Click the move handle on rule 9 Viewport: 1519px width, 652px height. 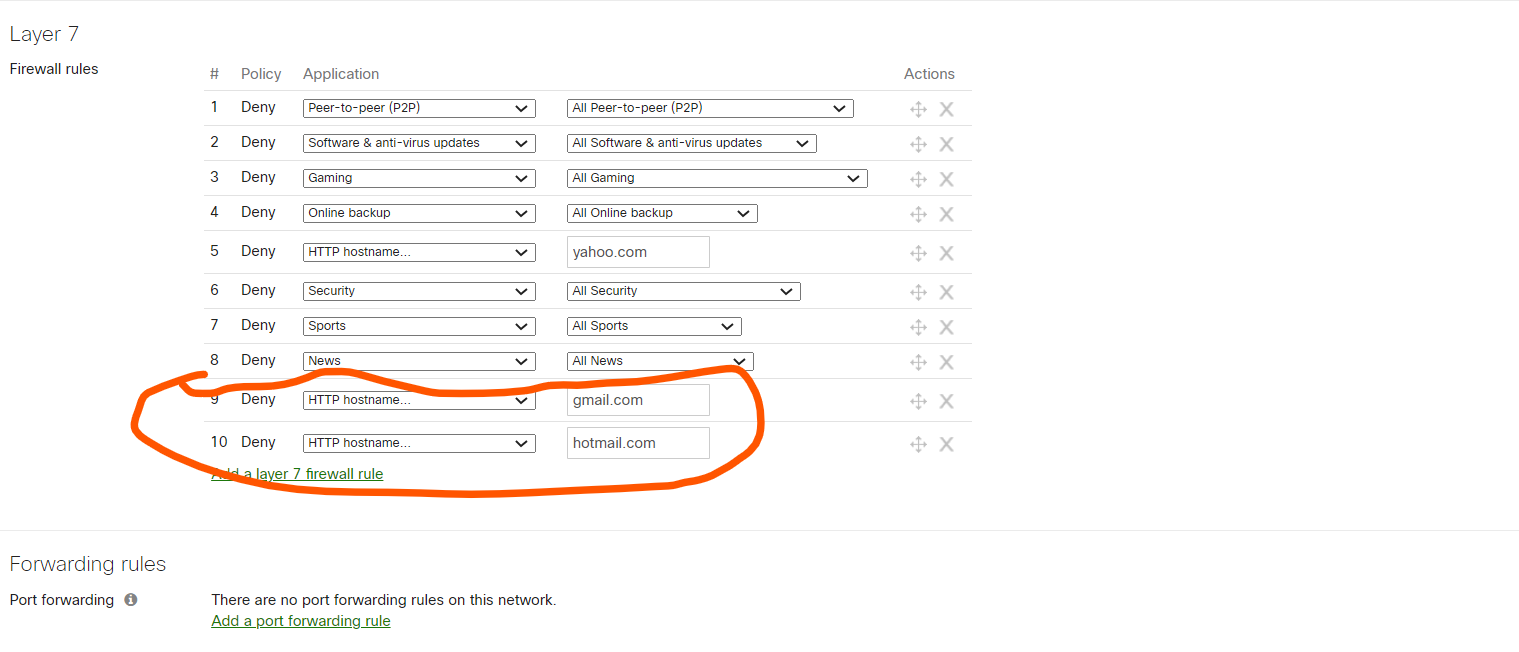point(918,401)
